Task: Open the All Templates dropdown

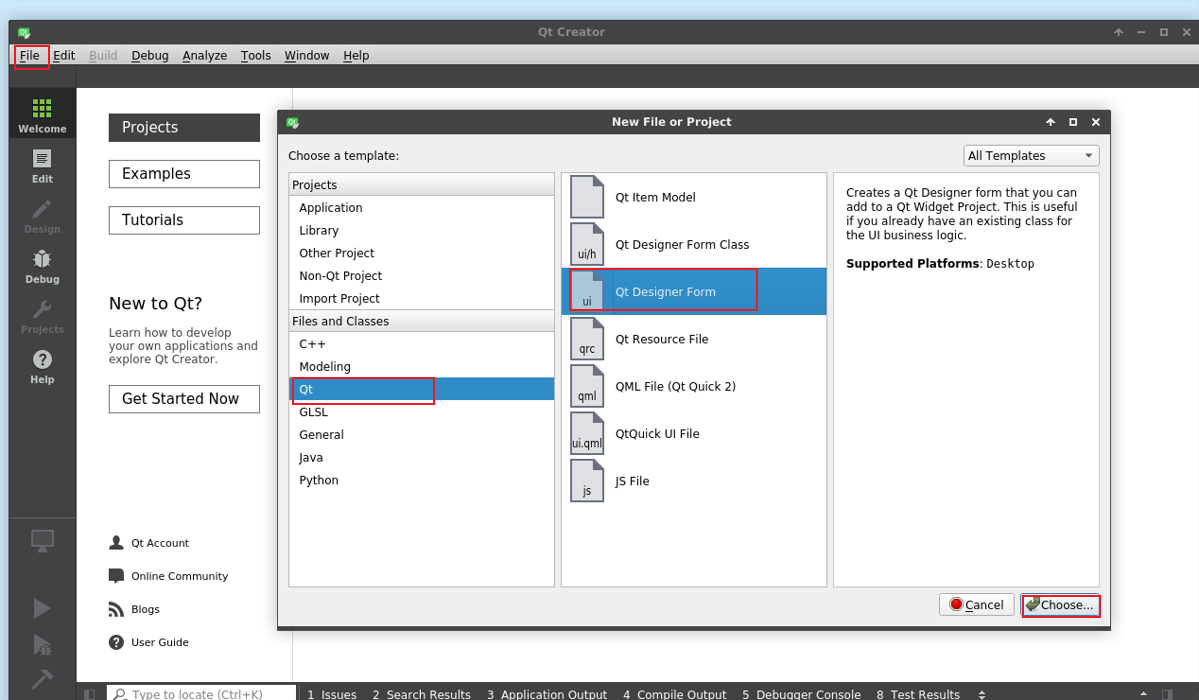Action: (1031, 156)
